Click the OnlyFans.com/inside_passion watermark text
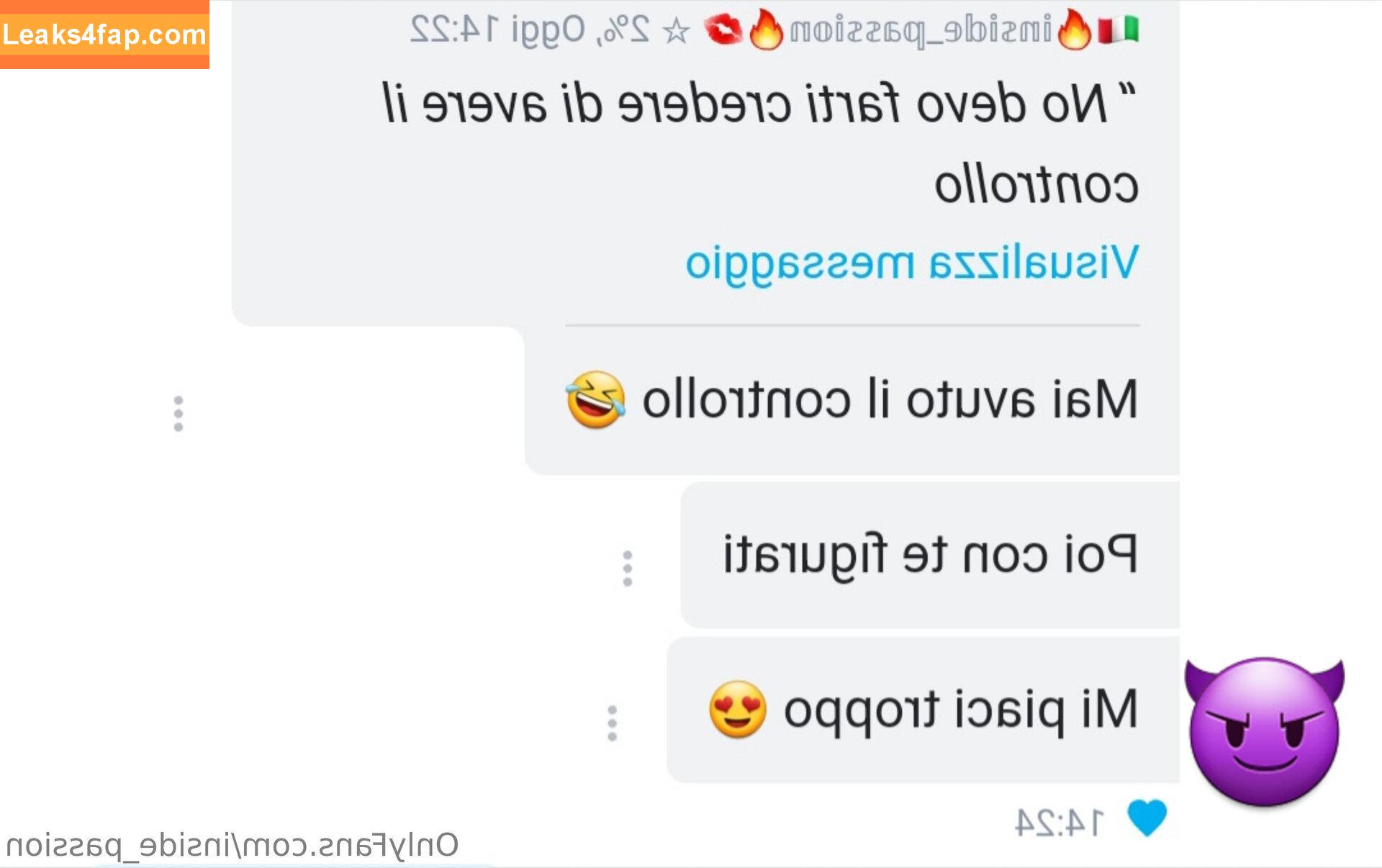Image resolution: width=1382 pixels, height=868 pixels. coord(232,845)
